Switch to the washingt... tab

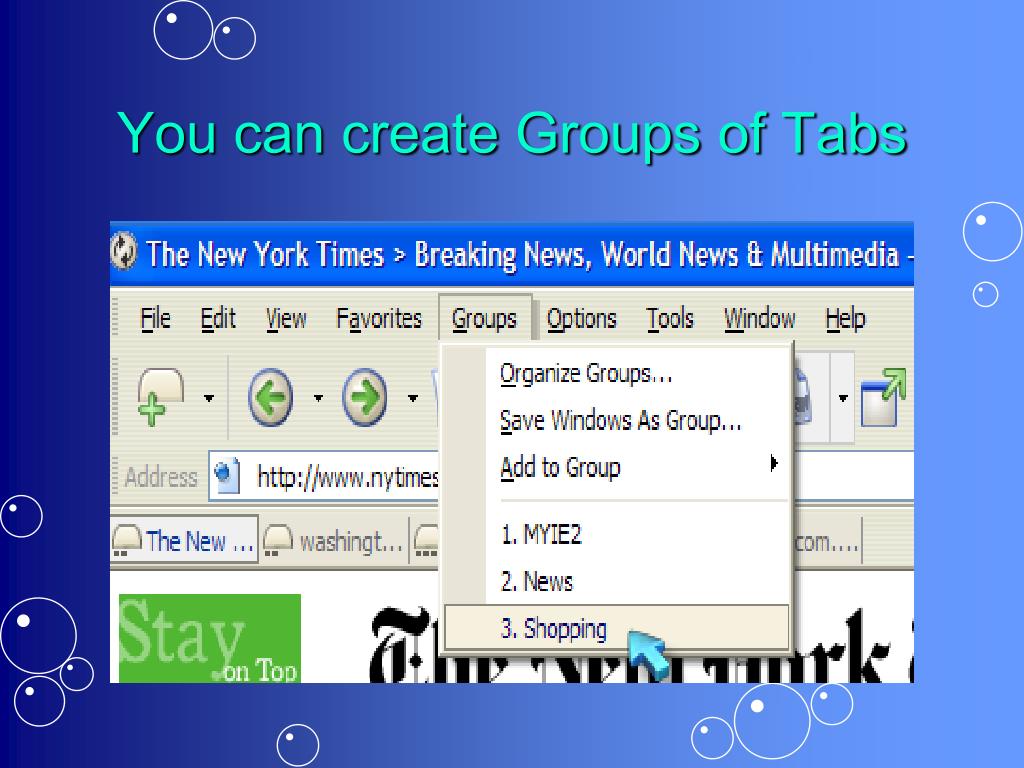(x=334, y=541)
